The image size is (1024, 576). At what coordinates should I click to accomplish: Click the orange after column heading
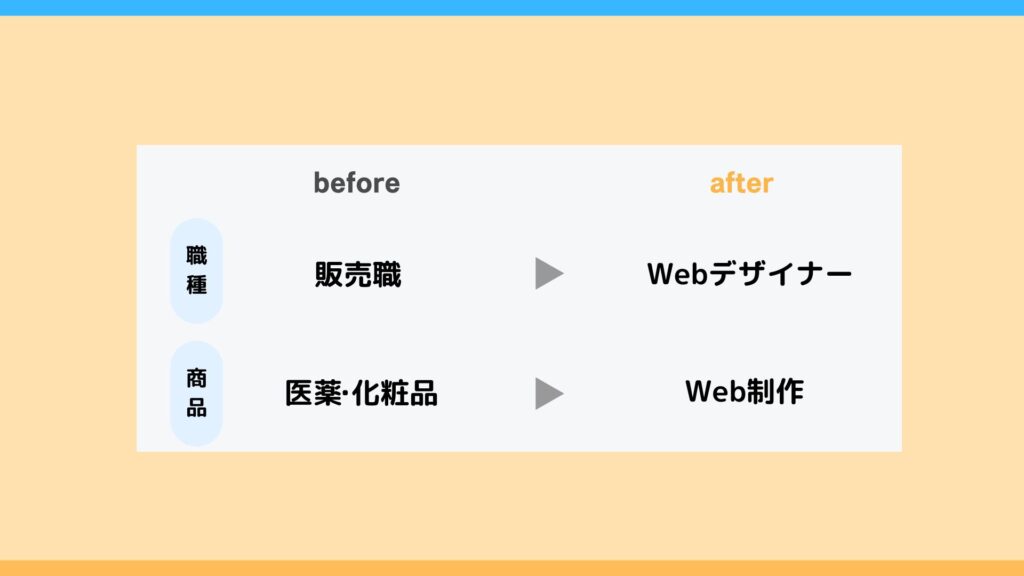[741, 183]
